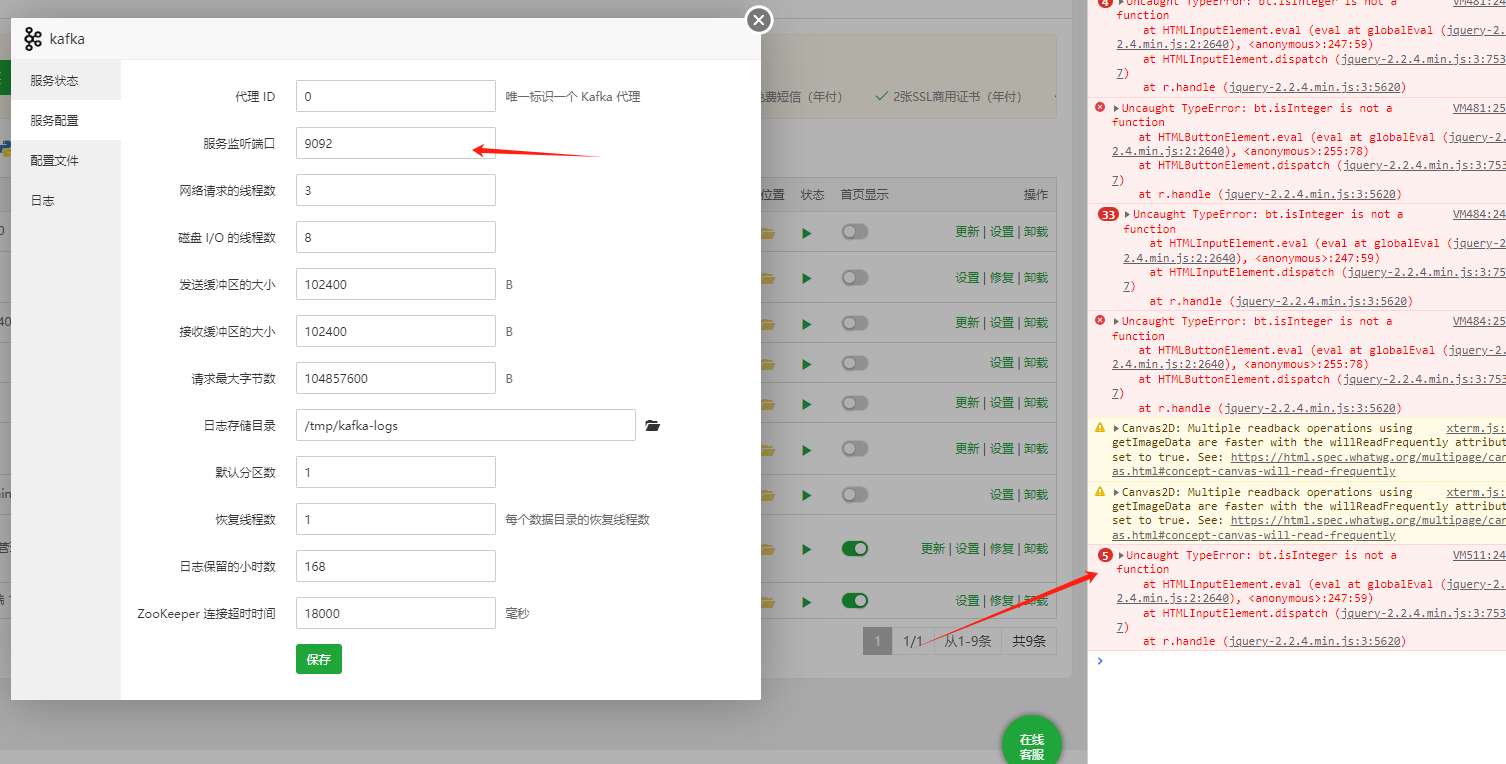Viewport: 1506px width, 764px height.
Task: Open folder location icon in first table row
Action: 767,233
